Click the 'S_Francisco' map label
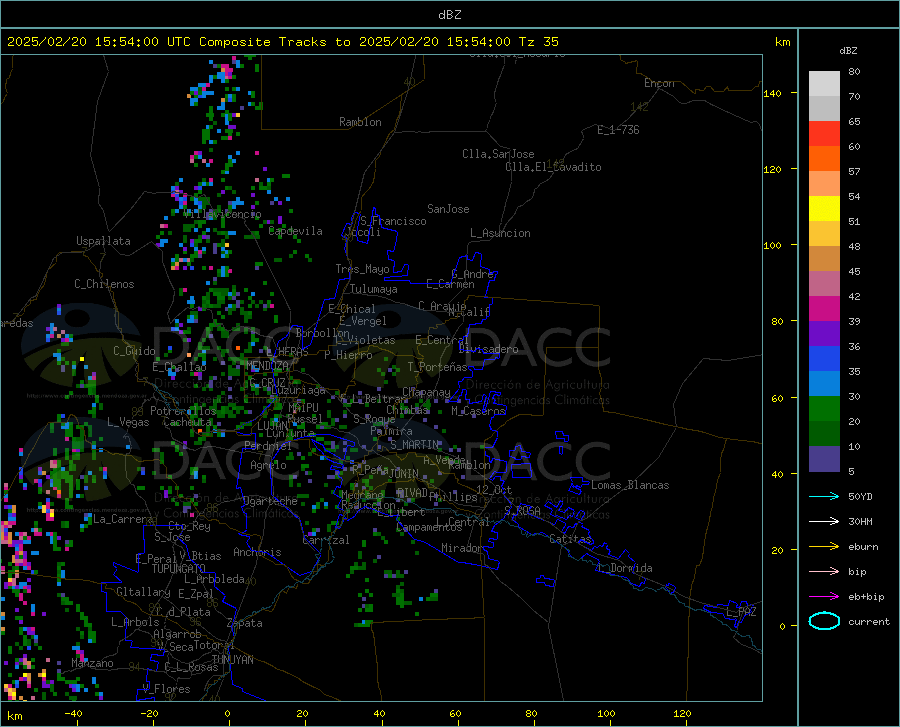 (x=393, y=221)
